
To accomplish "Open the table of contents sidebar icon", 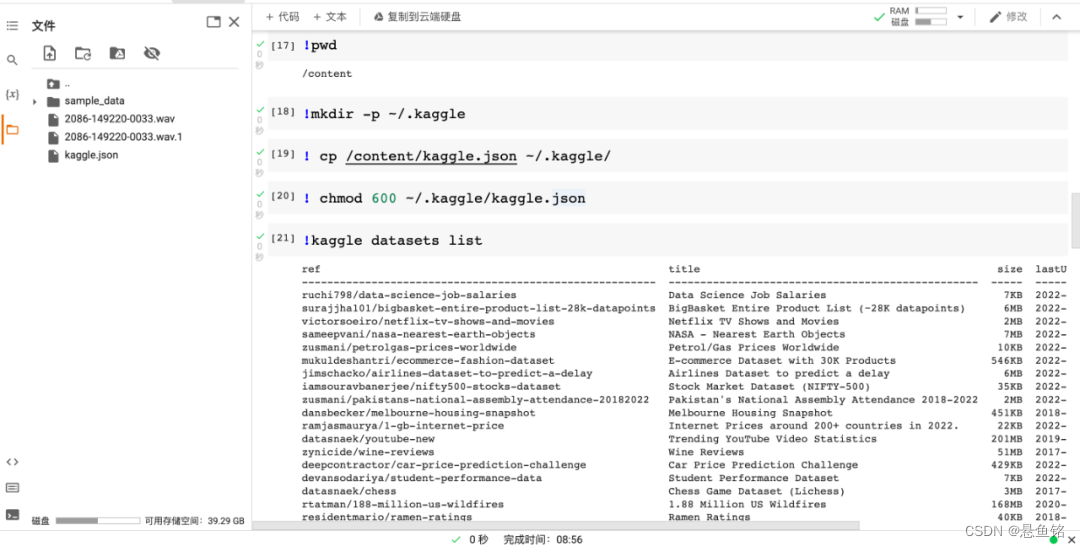I will pos(12,24).
